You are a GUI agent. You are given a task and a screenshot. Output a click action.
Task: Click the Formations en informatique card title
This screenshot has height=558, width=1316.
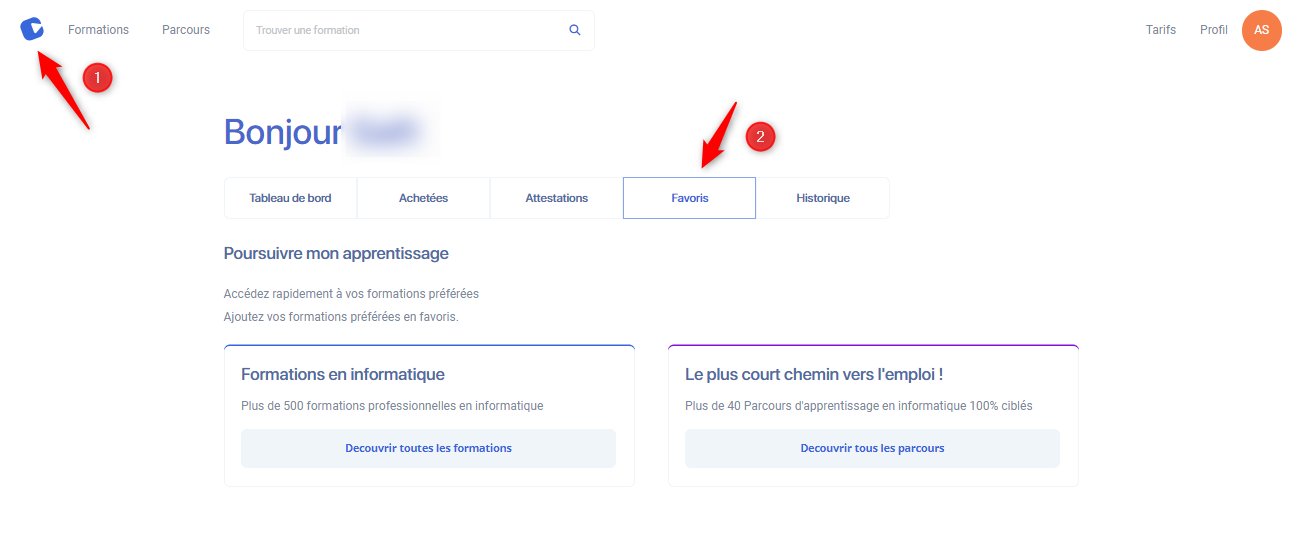[x=343, y=375]
